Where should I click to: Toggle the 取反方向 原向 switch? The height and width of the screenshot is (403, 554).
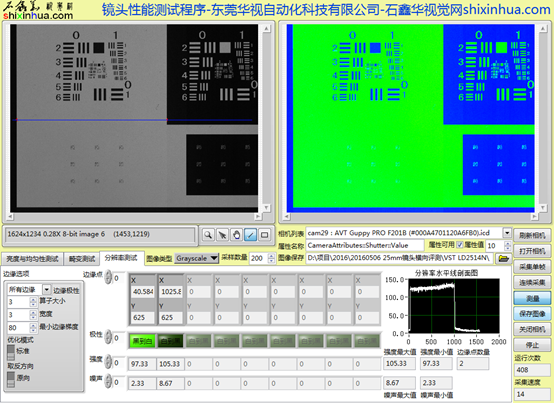point(11,379)
